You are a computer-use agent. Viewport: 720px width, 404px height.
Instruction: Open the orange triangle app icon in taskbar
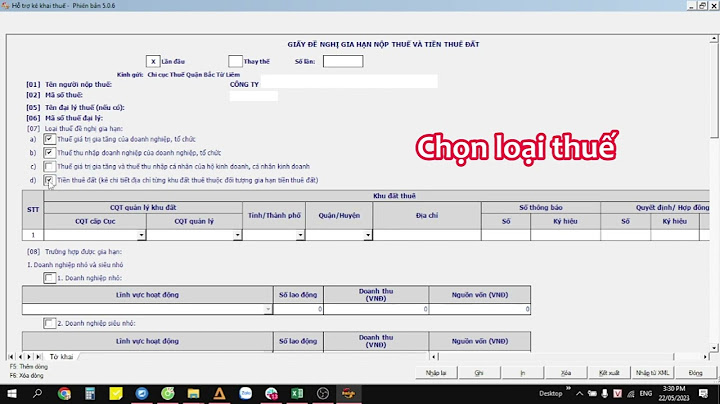tap(219, 393)
